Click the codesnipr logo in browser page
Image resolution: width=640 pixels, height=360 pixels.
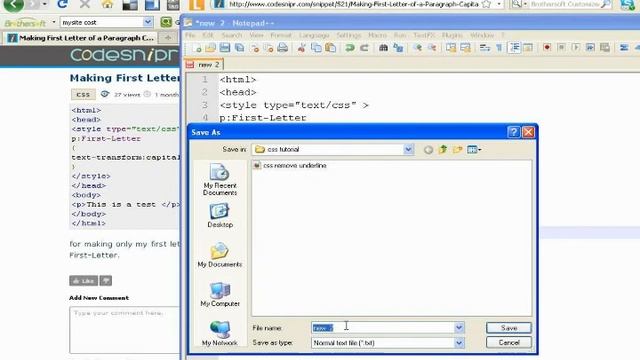pos(124,55)
